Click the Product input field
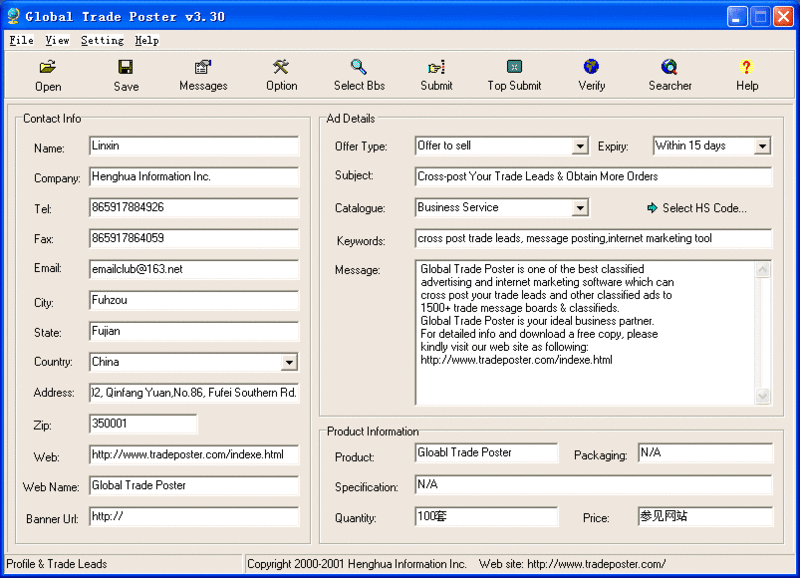The height and width of the screenshot is (578, 800). tap(486, 453)
